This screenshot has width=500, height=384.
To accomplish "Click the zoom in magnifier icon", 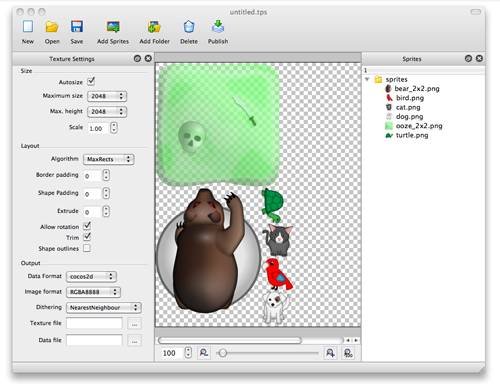I will (x=330, y=353).
